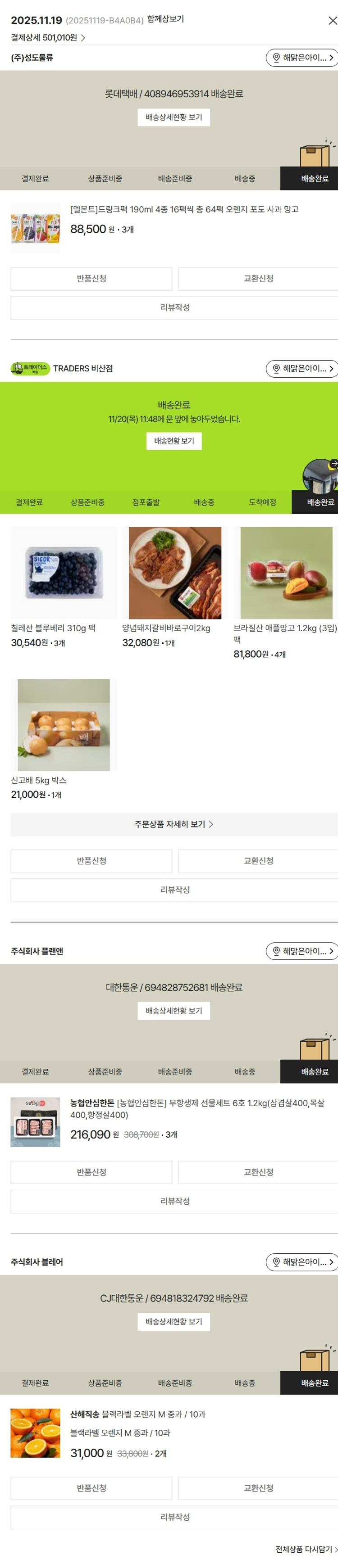The height and width of the screenshot is (1568, 338).
Task: Open the Del Monte drink pack thumbnail
Action: pos(35,229)
